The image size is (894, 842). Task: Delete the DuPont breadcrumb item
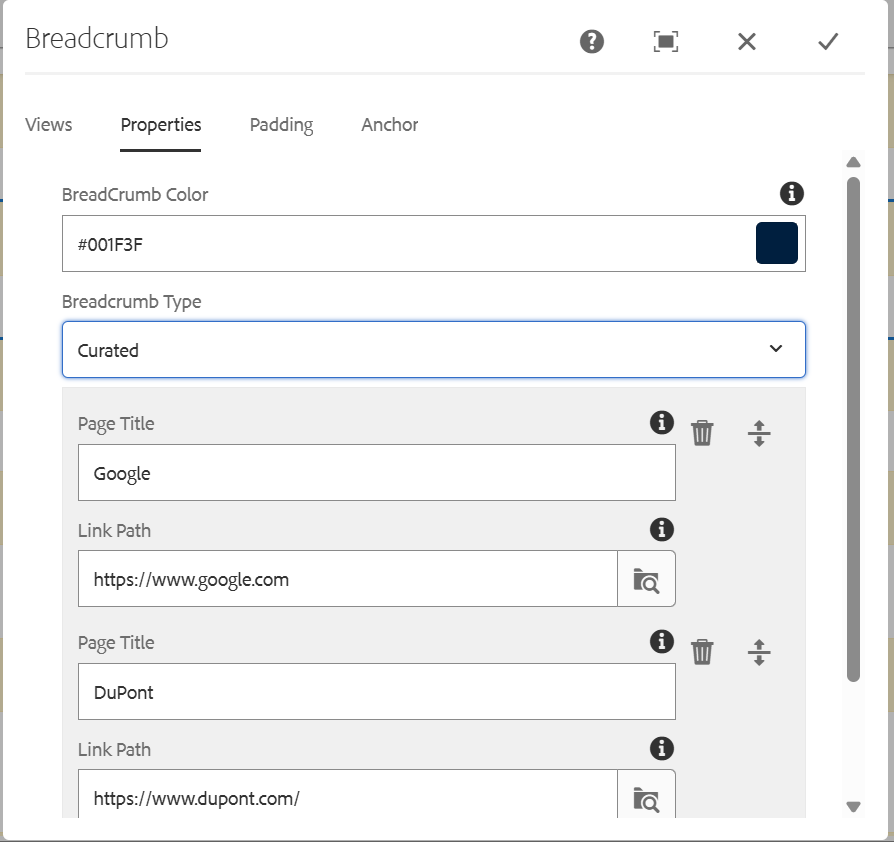(703, 652)
